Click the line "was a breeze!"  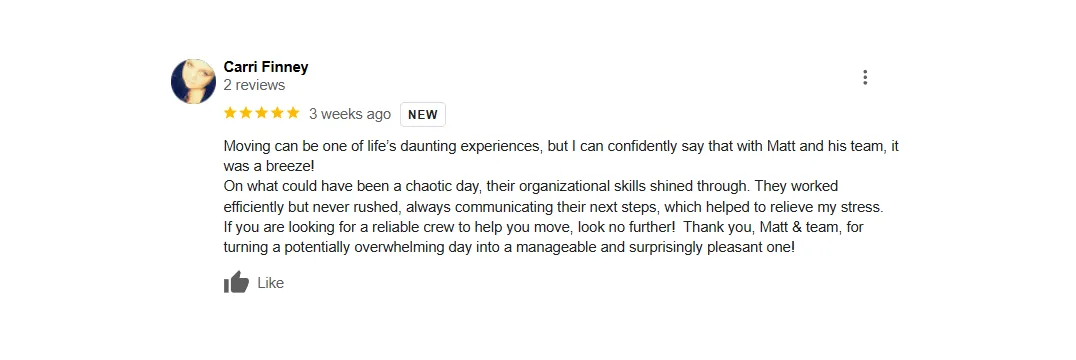(x=269, y=166)
